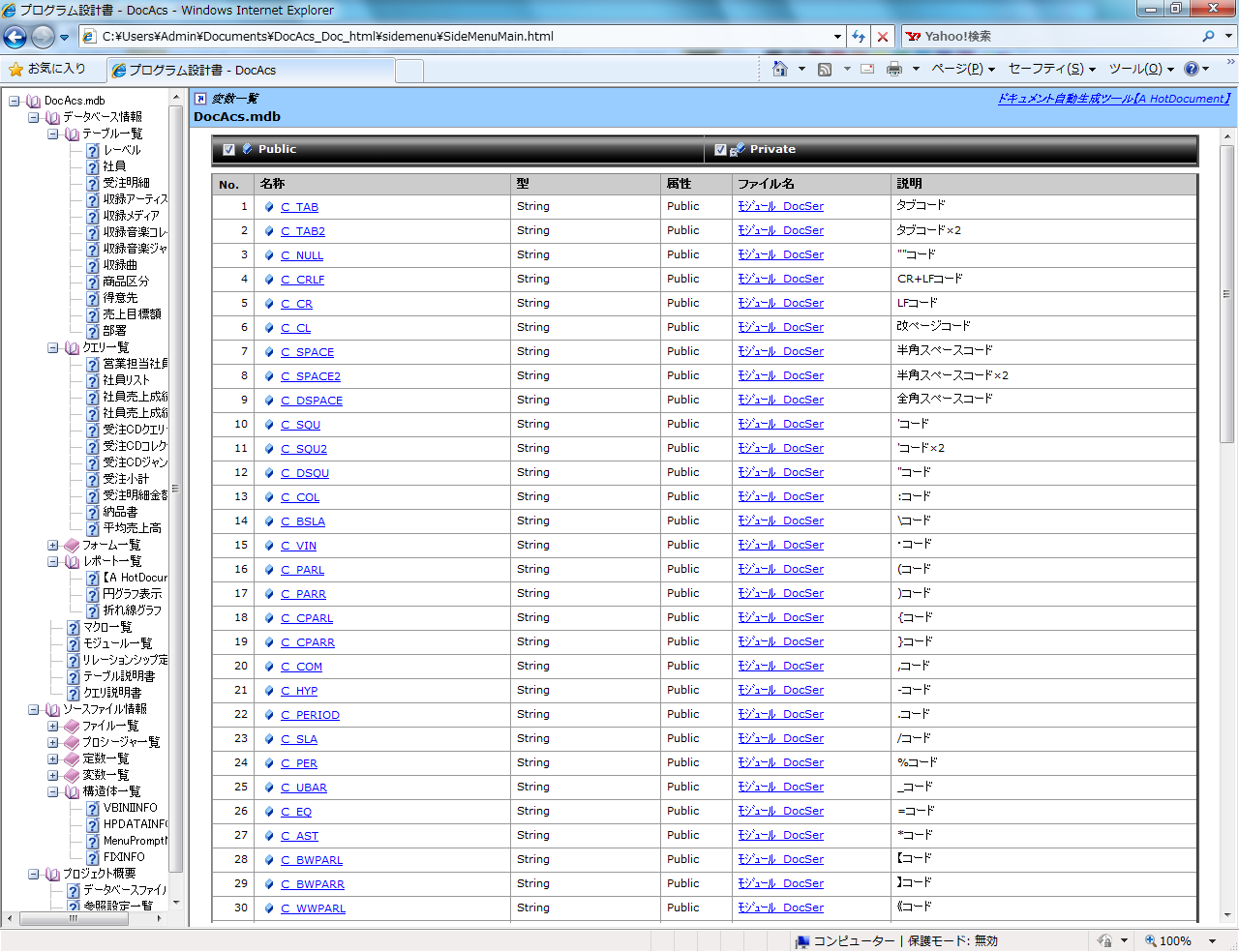The width and height of the screenshot is (1239, 952).
Task: Expand the フォーム一覧 tree node
Action: click(53, 545)
